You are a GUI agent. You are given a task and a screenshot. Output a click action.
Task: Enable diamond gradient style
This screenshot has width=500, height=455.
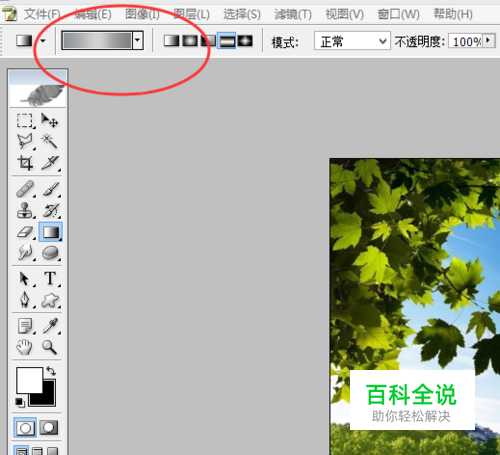pos(245,41)
